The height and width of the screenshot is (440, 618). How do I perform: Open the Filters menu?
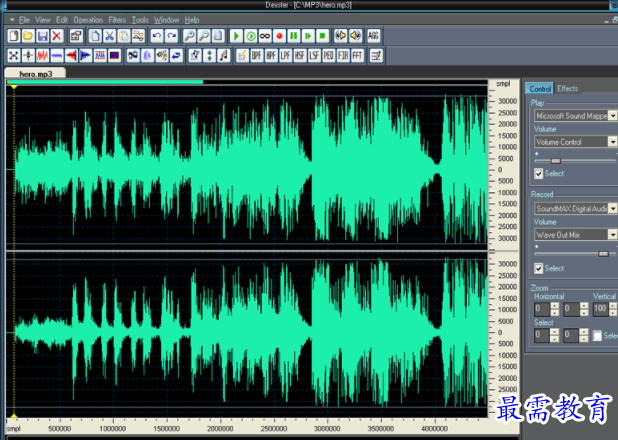[117, 20]
